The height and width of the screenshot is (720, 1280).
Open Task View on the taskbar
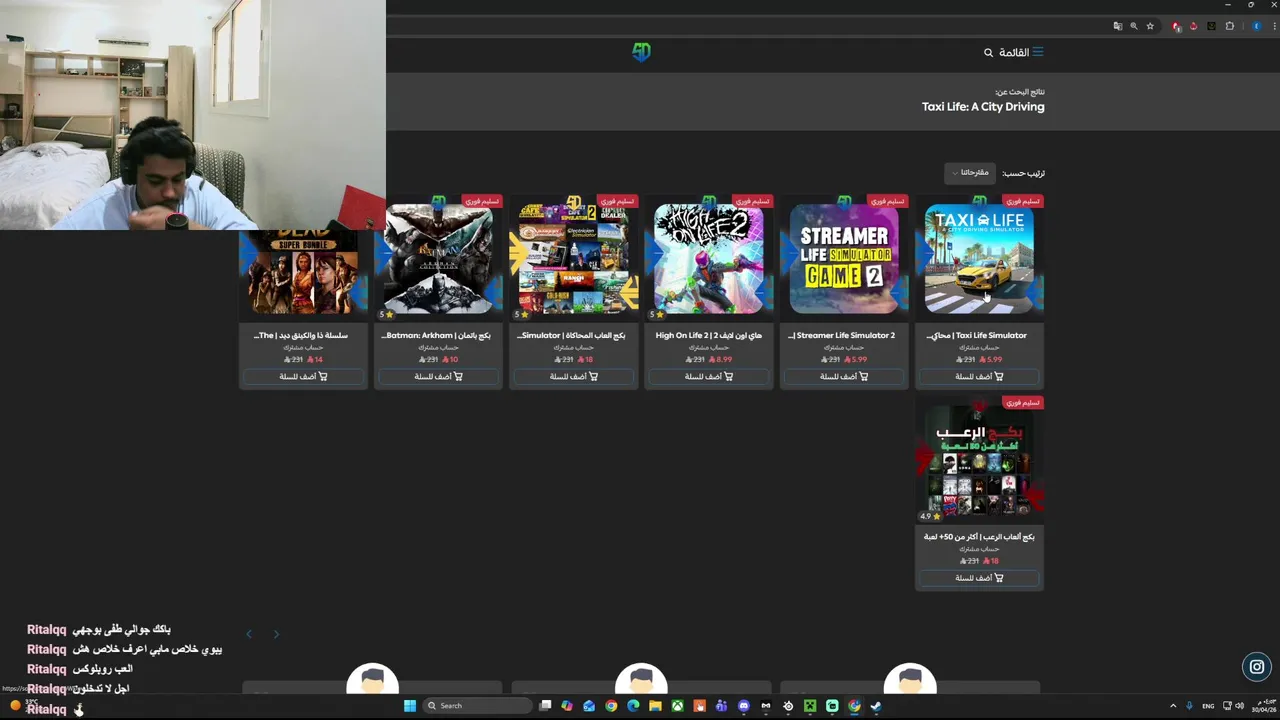[x=545, y=706]
